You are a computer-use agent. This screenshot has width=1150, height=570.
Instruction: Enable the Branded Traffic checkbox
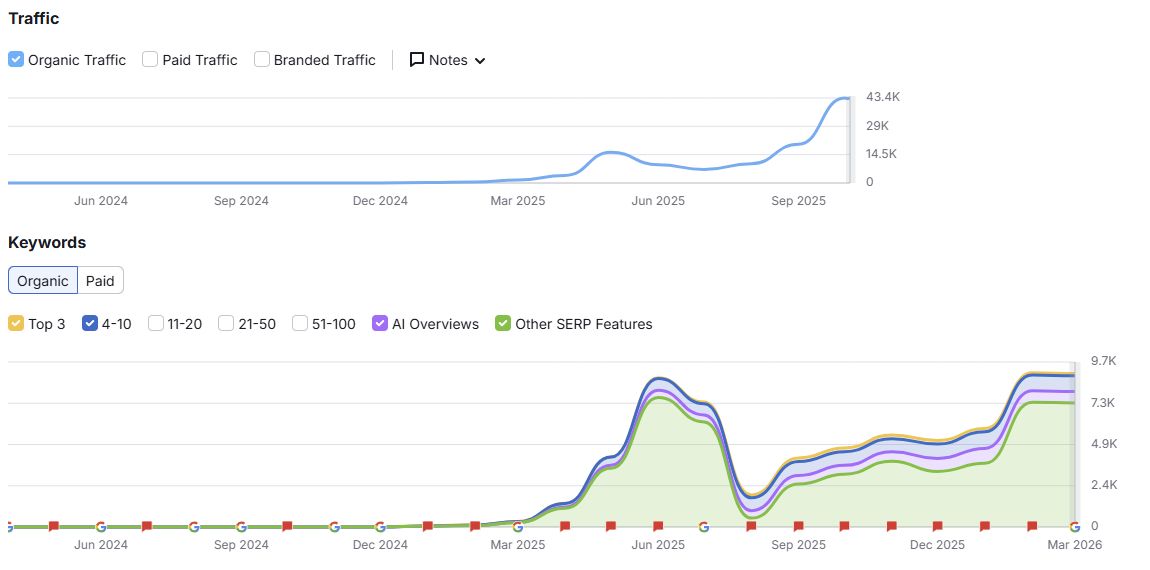262,59
